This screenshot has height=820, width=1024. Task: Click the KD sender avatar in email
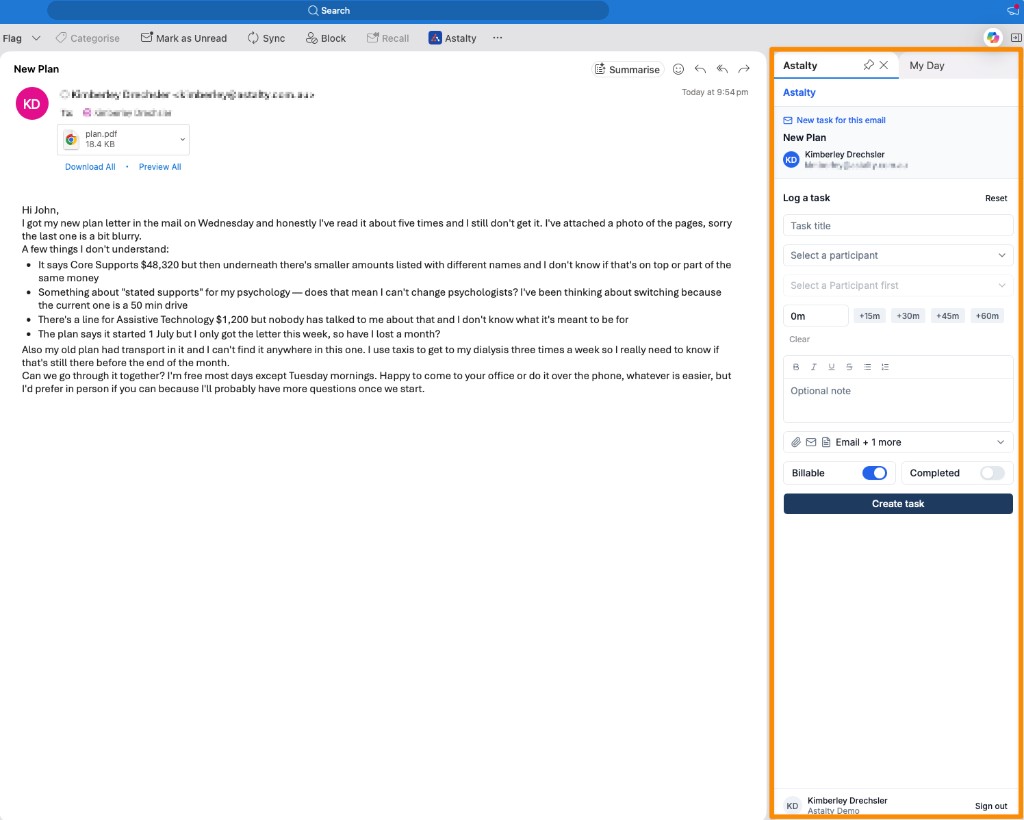(32, 104)
